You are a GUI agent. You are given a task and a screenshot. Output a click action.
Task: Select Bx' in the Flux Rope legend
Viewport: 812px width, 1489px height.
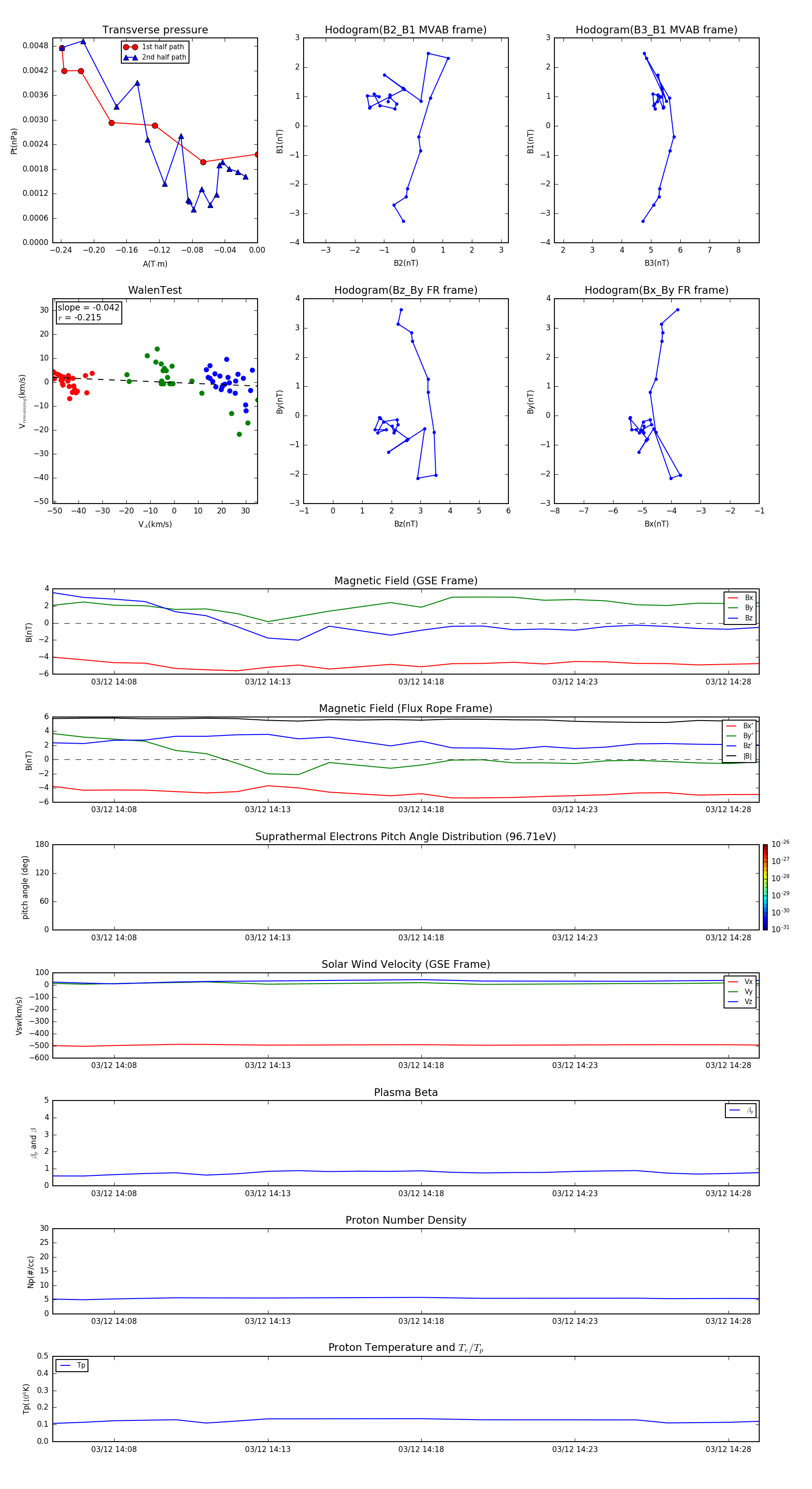pos(740,726)
